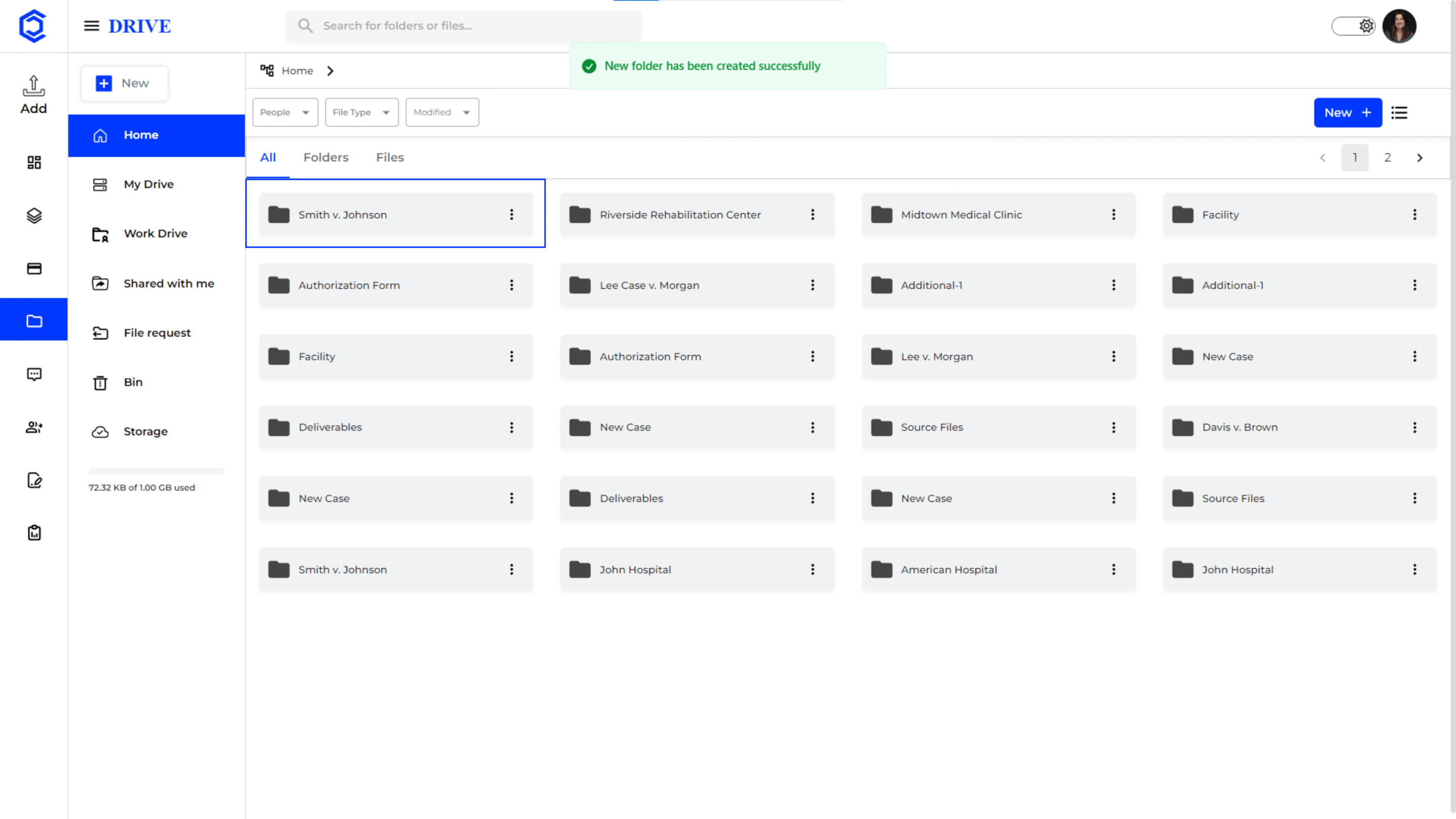
Task: Click the search magnifier icon
Action: coord(305,25)
